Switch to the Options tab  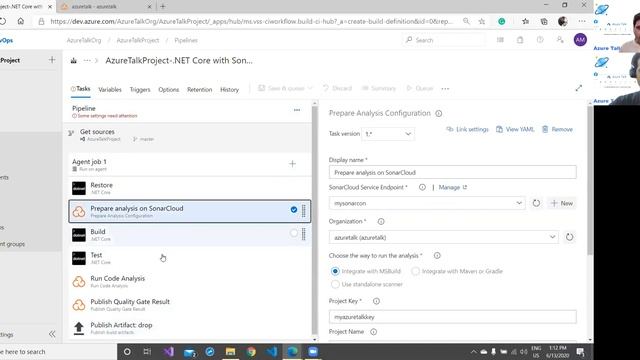(x=169, y=89)
